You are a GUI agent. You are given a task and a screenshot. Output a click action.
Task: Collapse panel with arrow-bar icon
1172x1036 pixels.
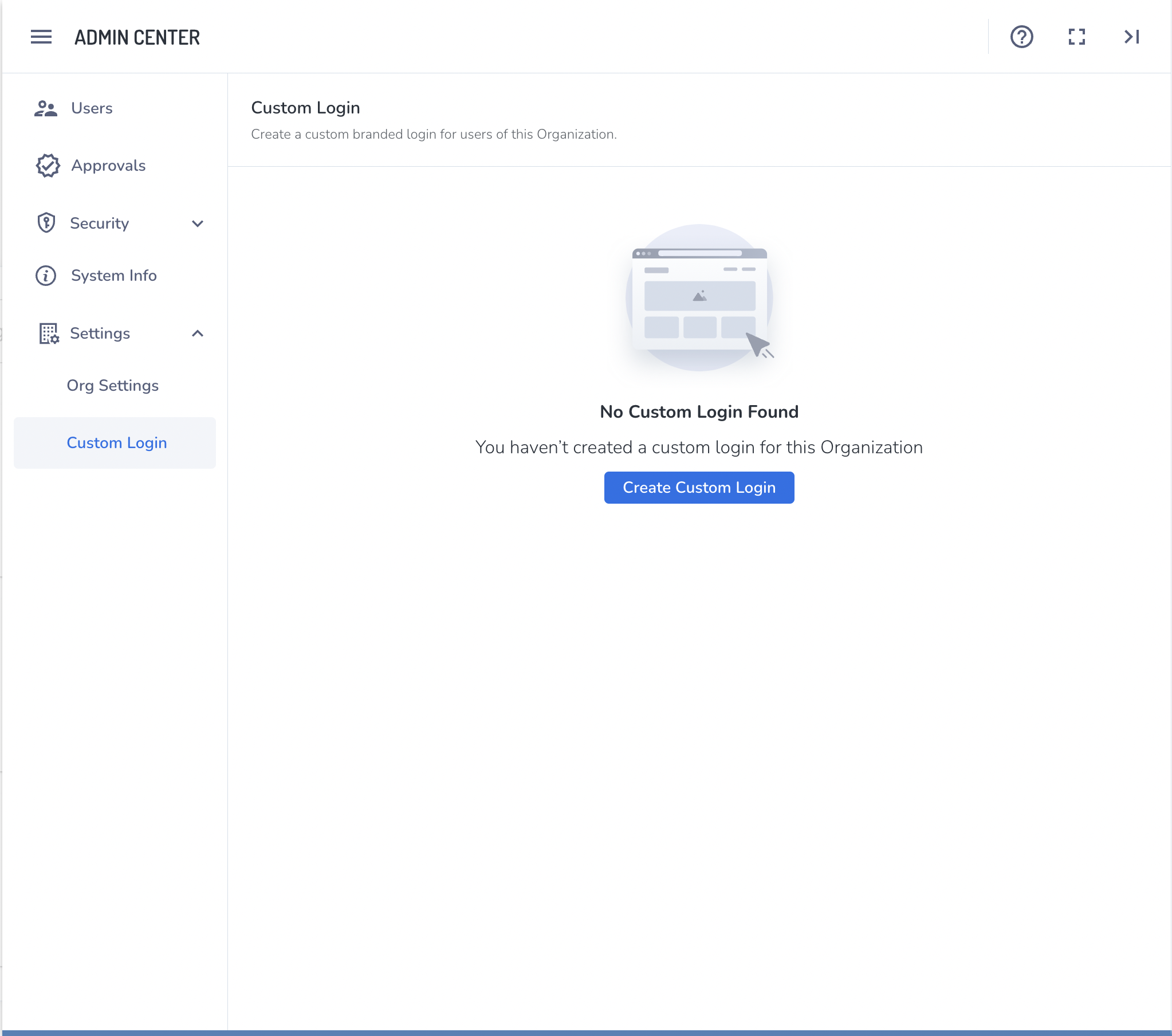(1131, 37)
